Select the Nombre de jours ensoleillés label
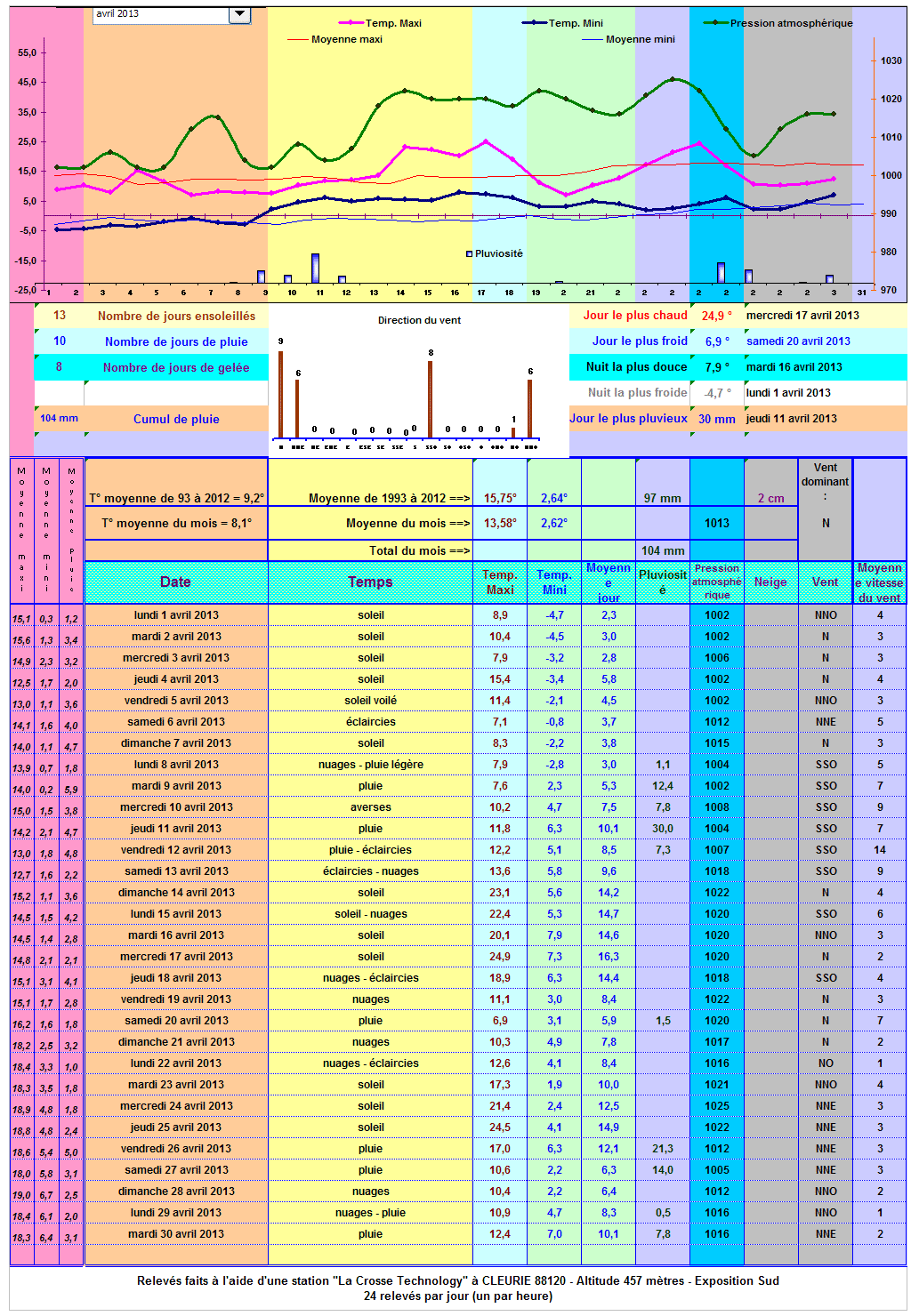Viewport: 911px width, 1316px height. 176,316
